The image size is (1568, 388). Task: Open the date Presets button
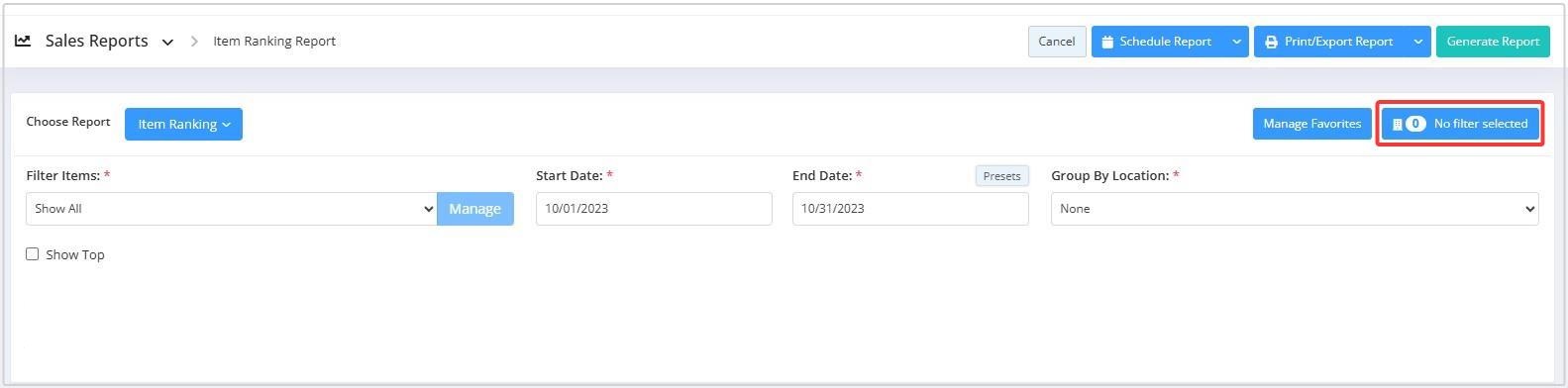[x=1001, y=176]
